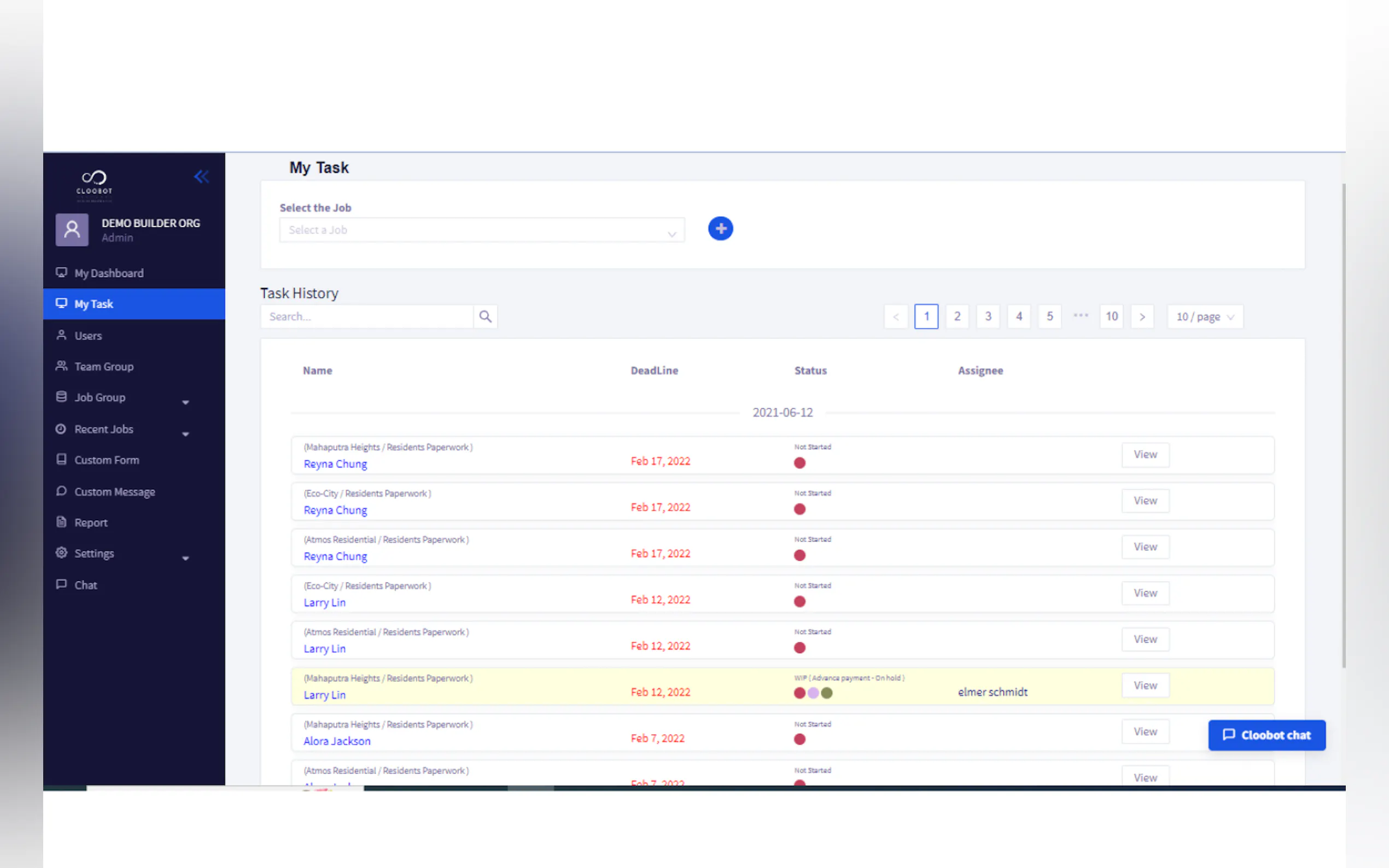Open My Dashboard menu item

pos(108,273)
